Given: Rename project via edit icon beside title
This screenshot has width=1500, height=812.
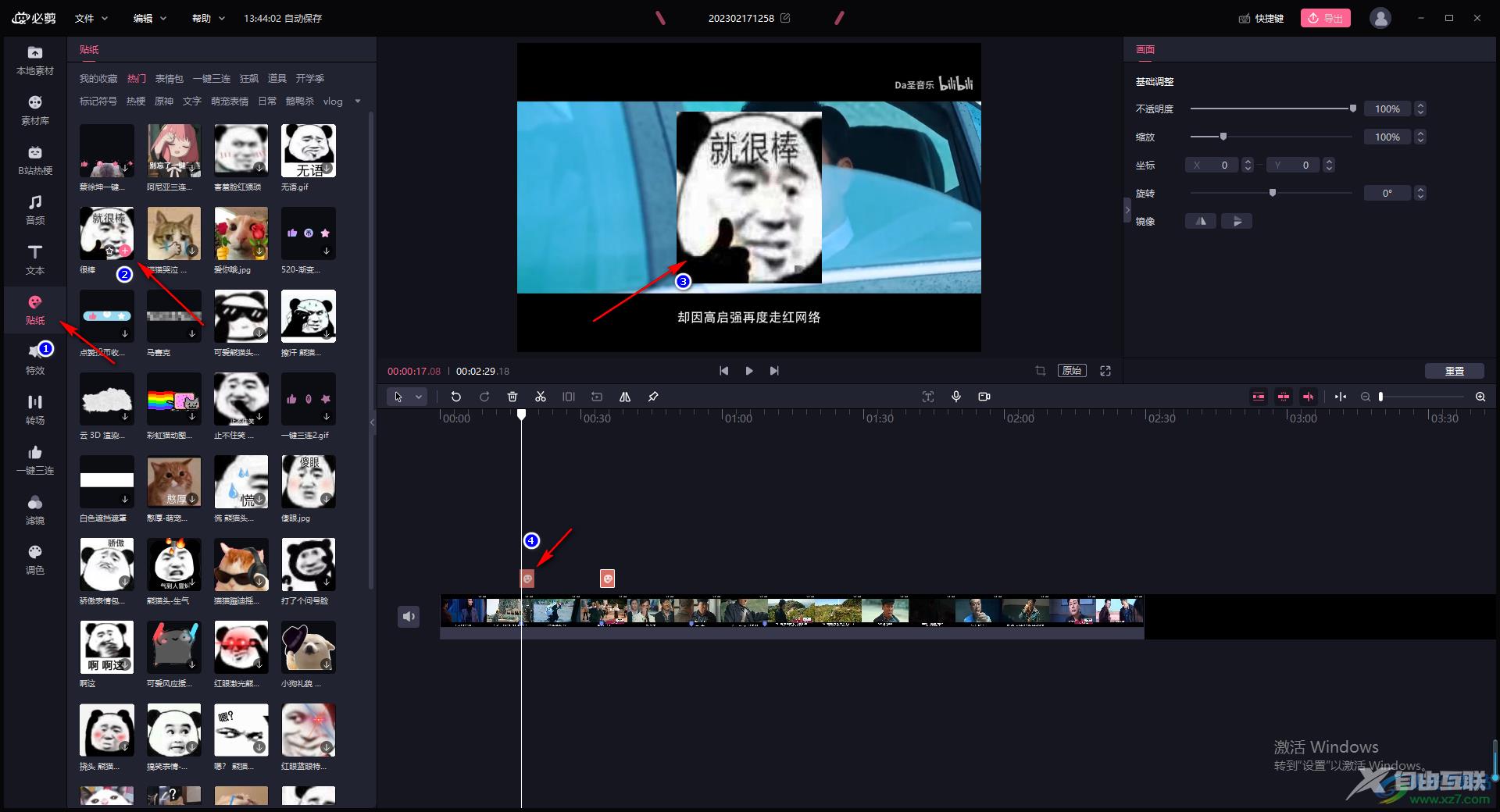Looking at the screenshot, I should (x=785, y=18).
